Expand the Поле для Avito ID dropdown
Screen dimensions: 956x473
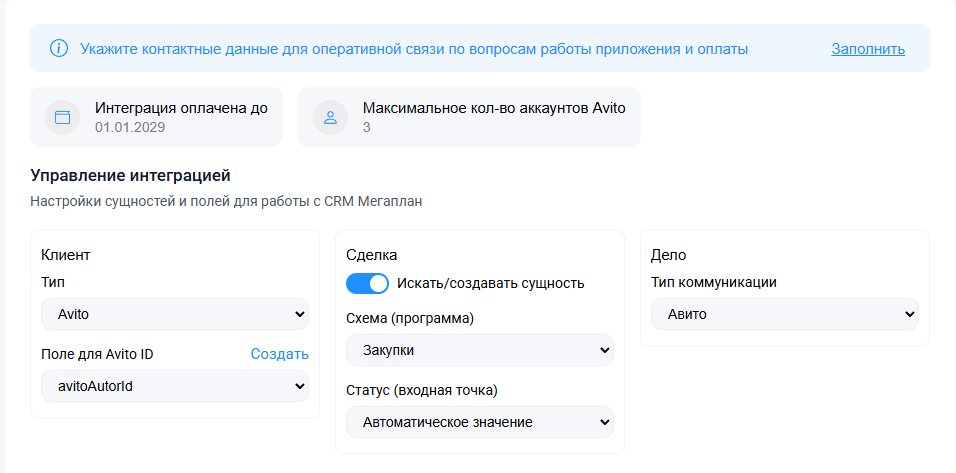[175, 386]
